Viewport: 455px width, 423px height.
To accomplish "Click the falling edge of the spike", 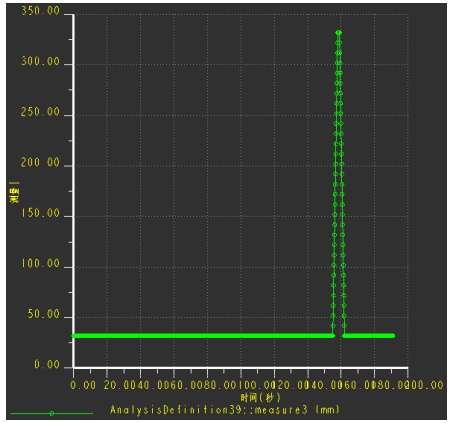I will (342, 183).
